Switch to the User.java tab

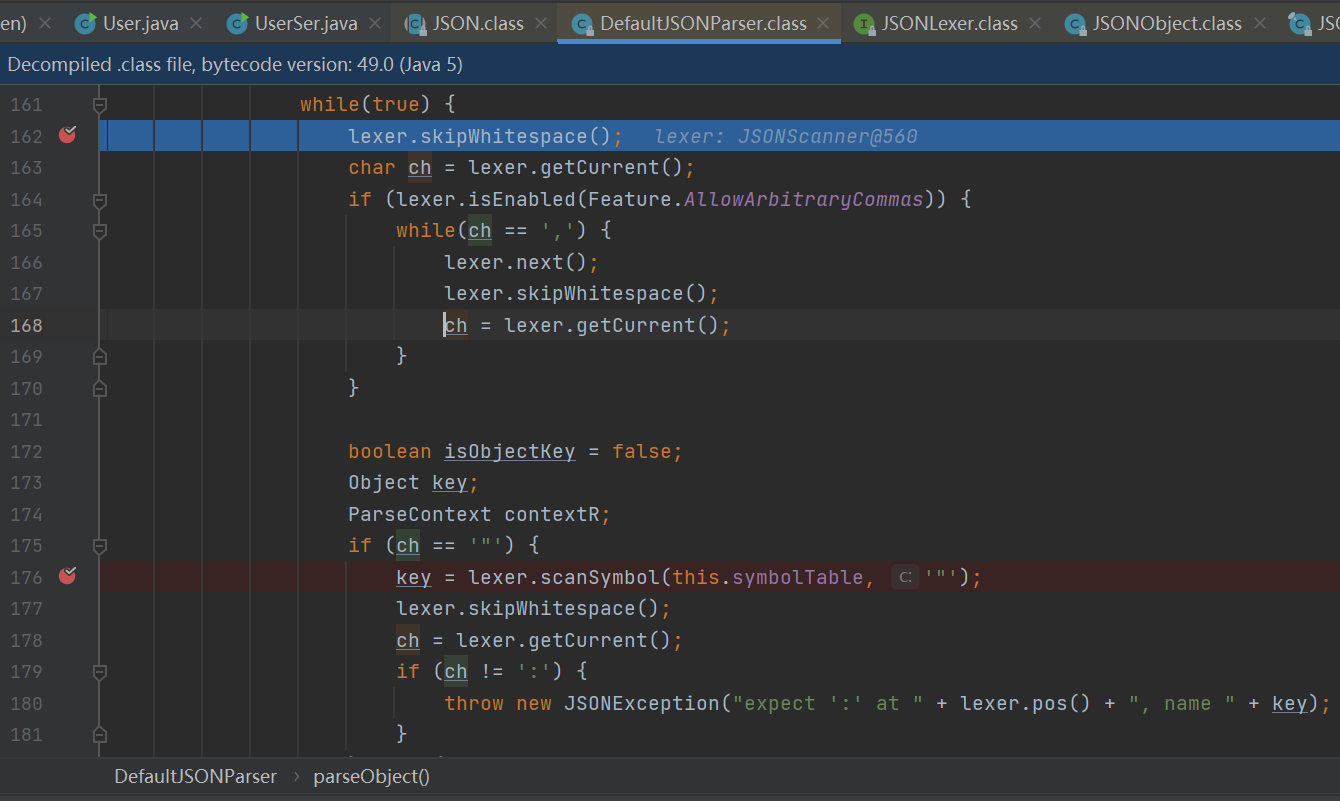[140, 23]
